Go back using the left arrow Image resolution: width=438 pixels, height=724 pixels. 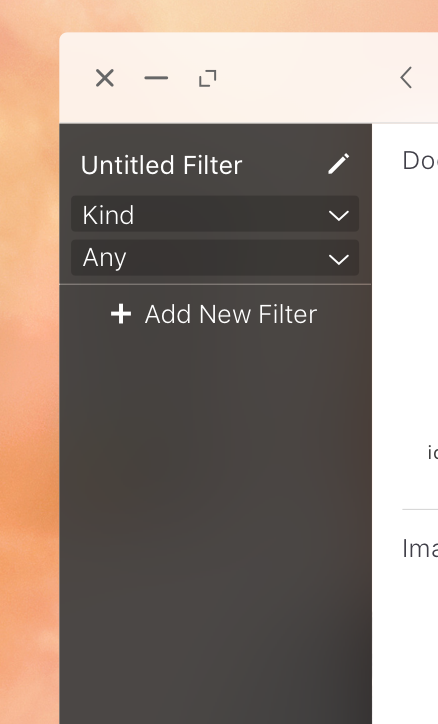click(406, 78)
